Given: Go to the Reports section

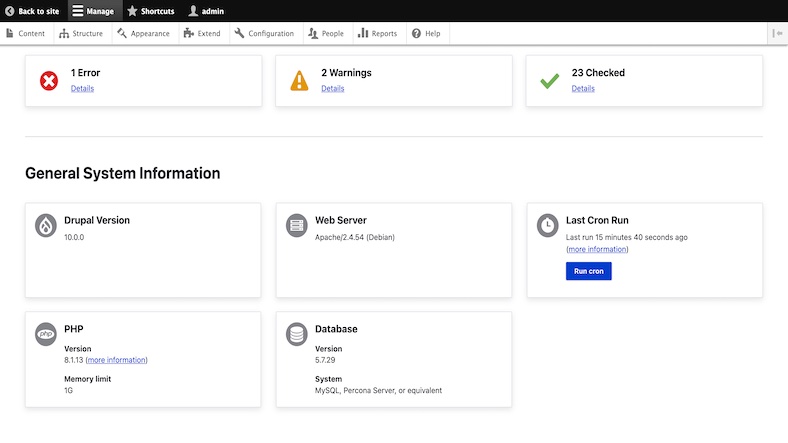Looking at the screenshot, I should (x=377, y=33).
